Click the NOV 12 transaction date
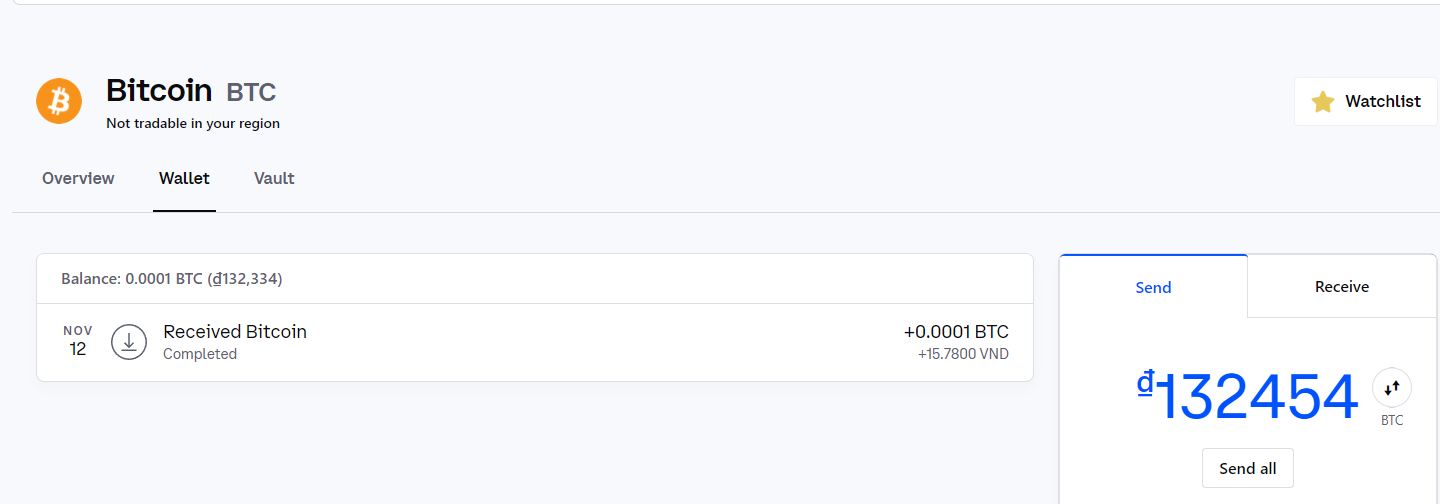 (x=78, y=341)
